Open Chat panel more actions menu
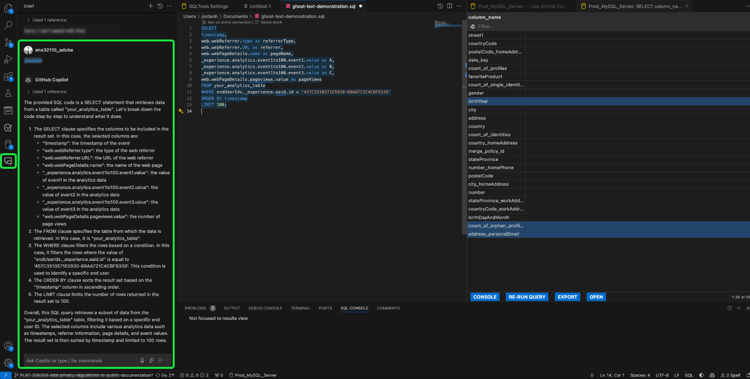 pyautogui.click(x=169, y=6)
